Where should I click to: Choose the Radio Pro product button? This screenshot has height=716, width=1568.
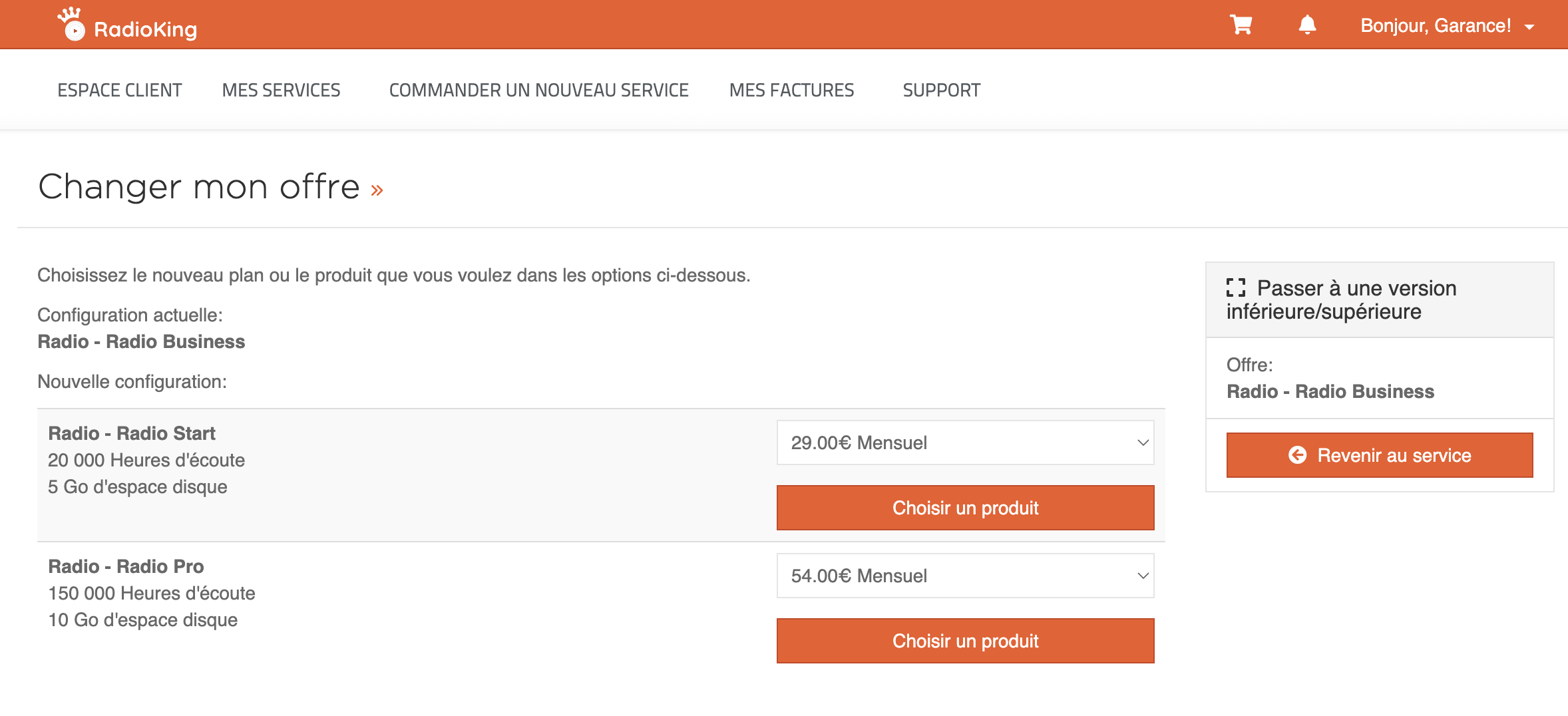965,641
